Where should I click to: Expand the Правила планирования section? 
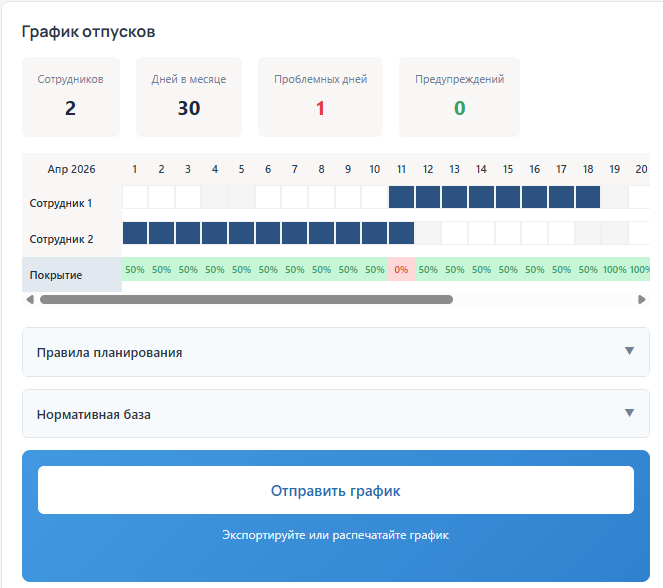[336, 352]
